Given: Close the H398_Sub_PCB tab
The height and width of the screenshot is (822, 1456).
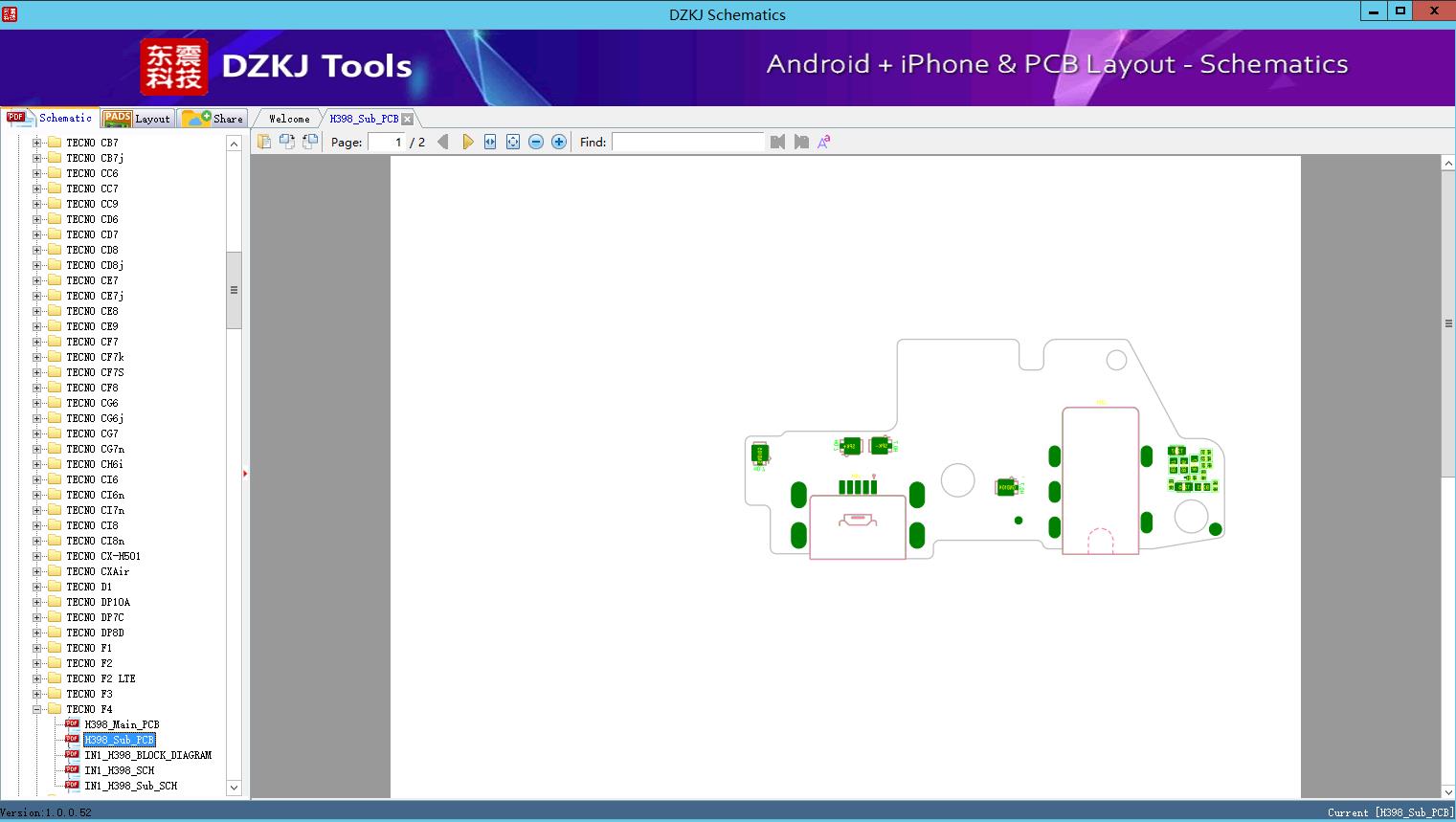Looking at the screenshot, I should pos(407,119).
